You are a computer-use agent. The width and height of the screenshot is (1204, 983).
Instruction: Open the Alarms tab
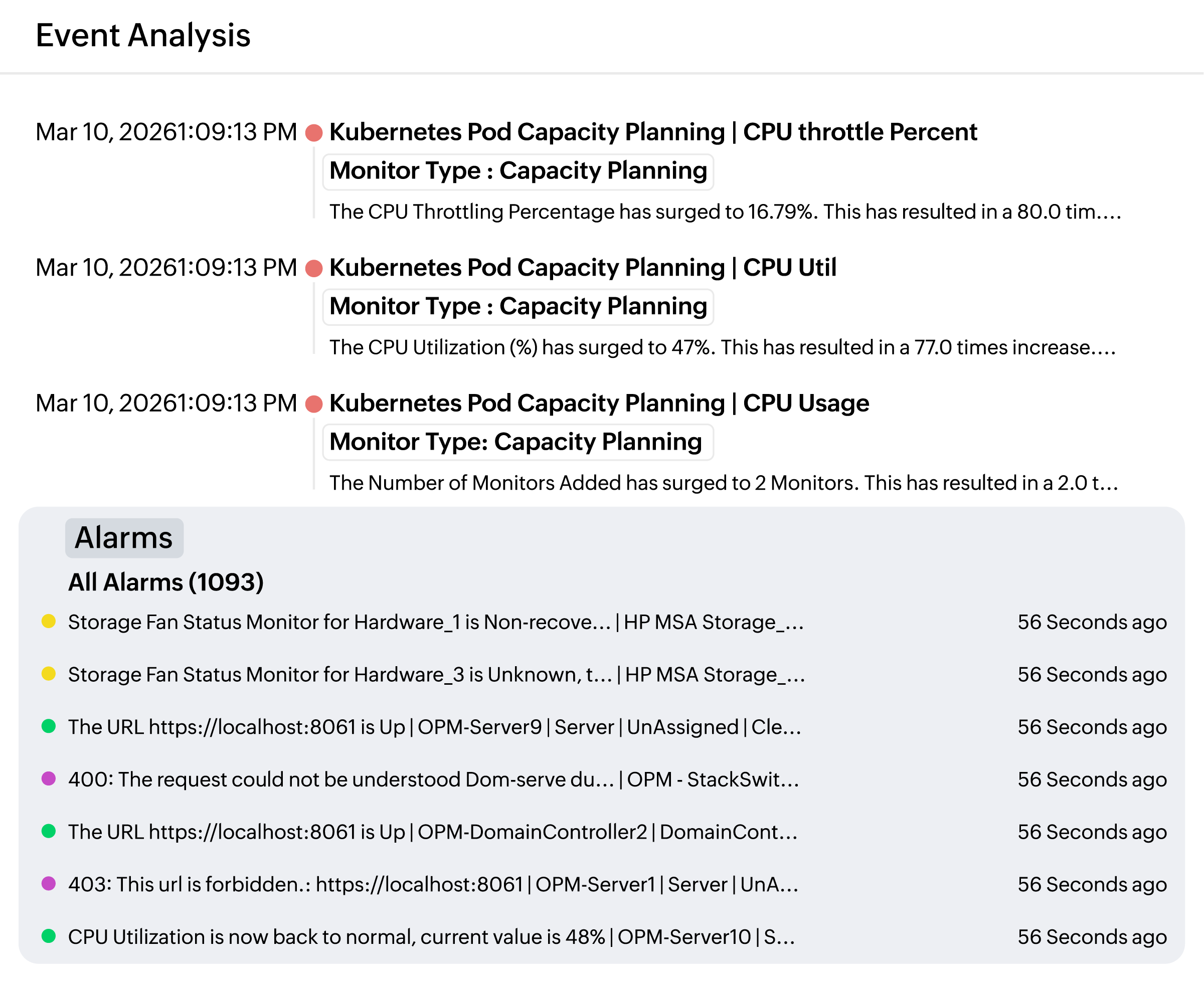(124, 538)
